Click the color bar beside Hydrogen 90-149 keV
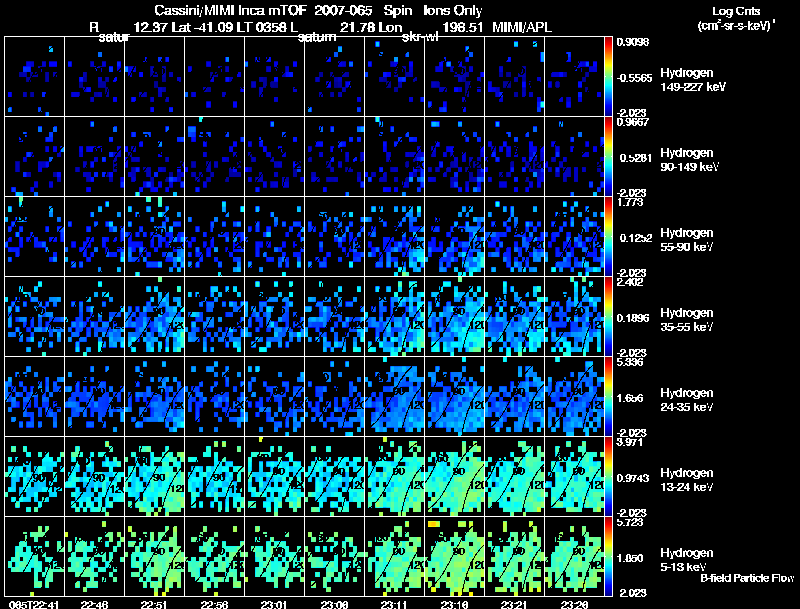 pos(608,157)
